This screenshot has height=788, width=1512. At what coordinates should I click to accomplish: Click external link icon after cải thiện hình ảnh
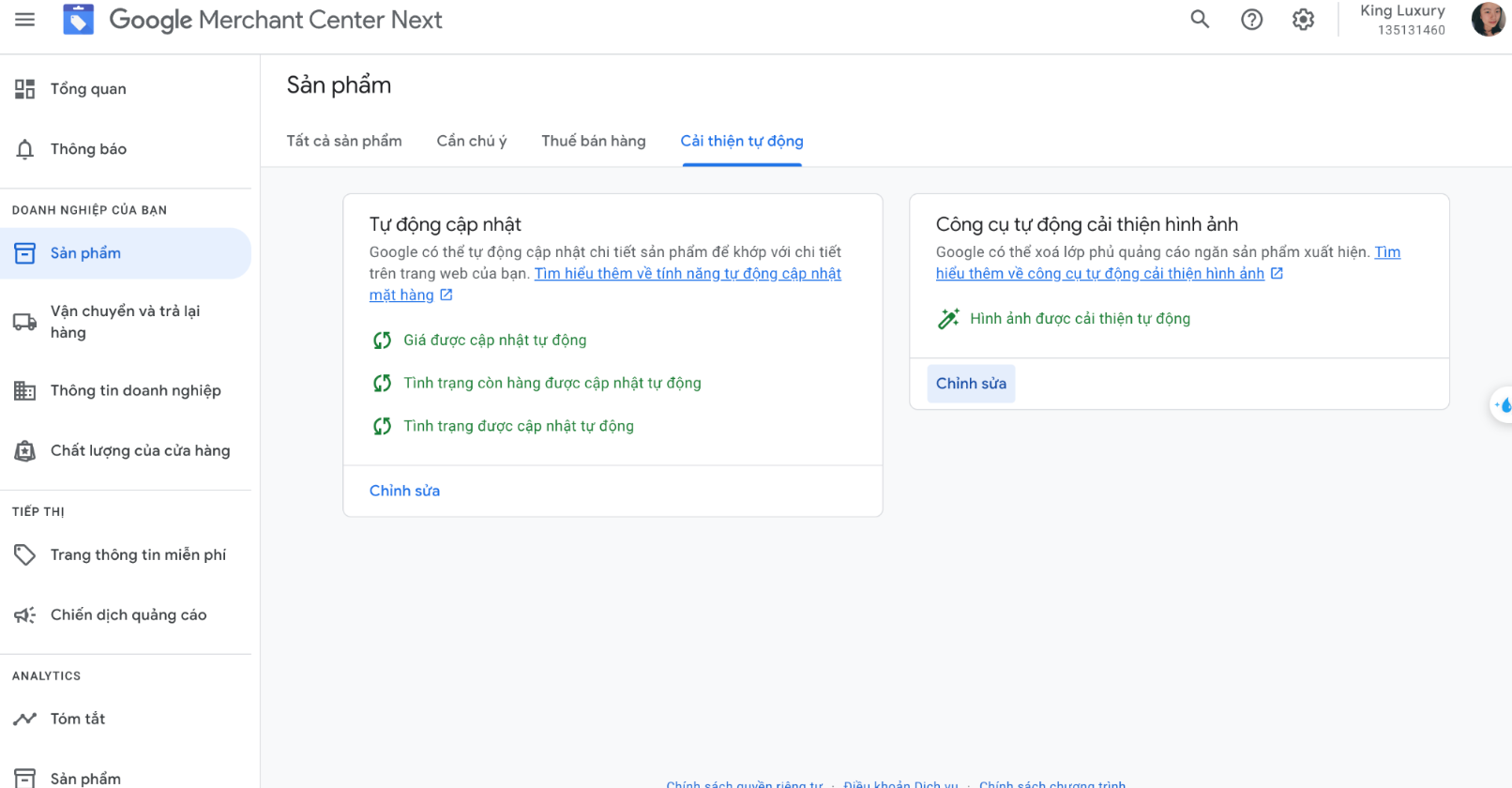click(1277, 274)
